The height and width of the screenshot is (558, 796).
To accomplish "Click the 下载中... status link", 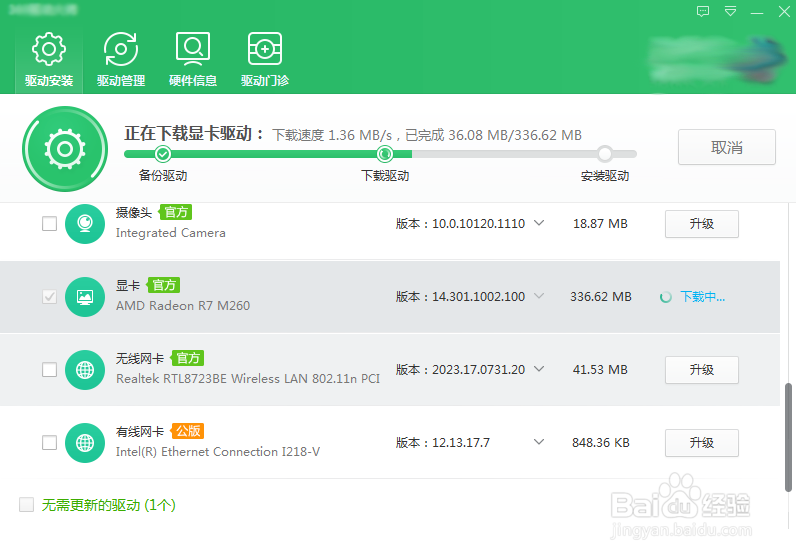I will 703,297.
